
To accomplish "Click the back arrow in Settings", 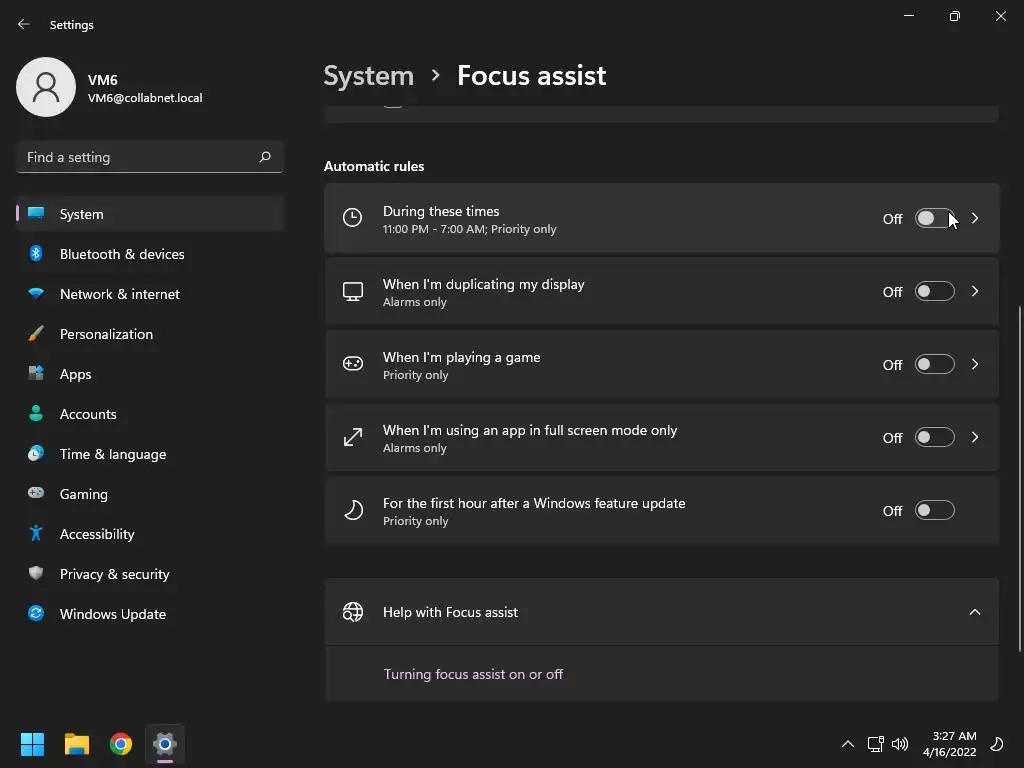I will tap(24, 24).
